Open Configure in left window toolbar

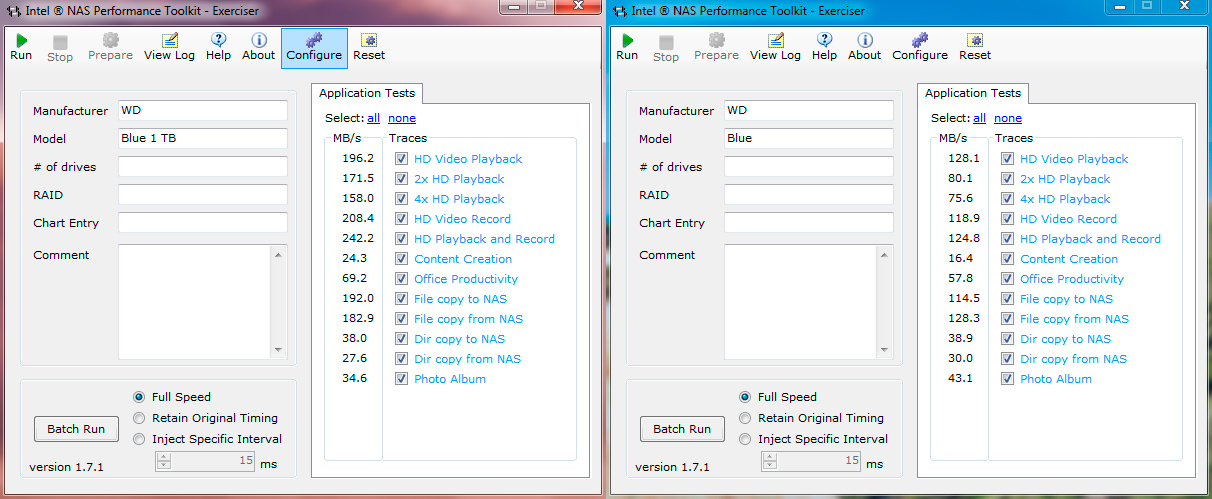(314, 48)
